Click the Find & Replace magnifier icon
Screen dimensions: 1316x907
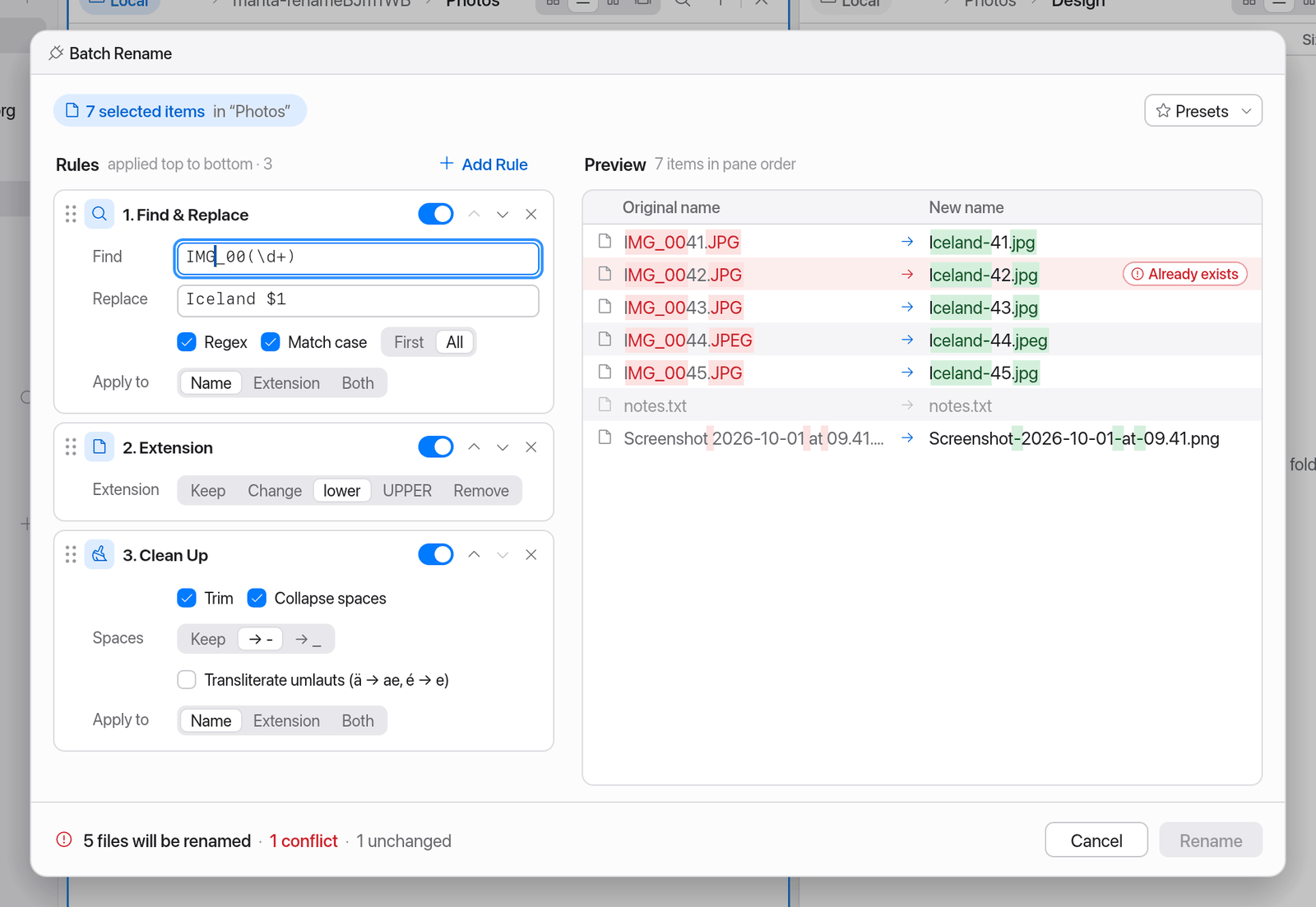click(x=100, y=215)
